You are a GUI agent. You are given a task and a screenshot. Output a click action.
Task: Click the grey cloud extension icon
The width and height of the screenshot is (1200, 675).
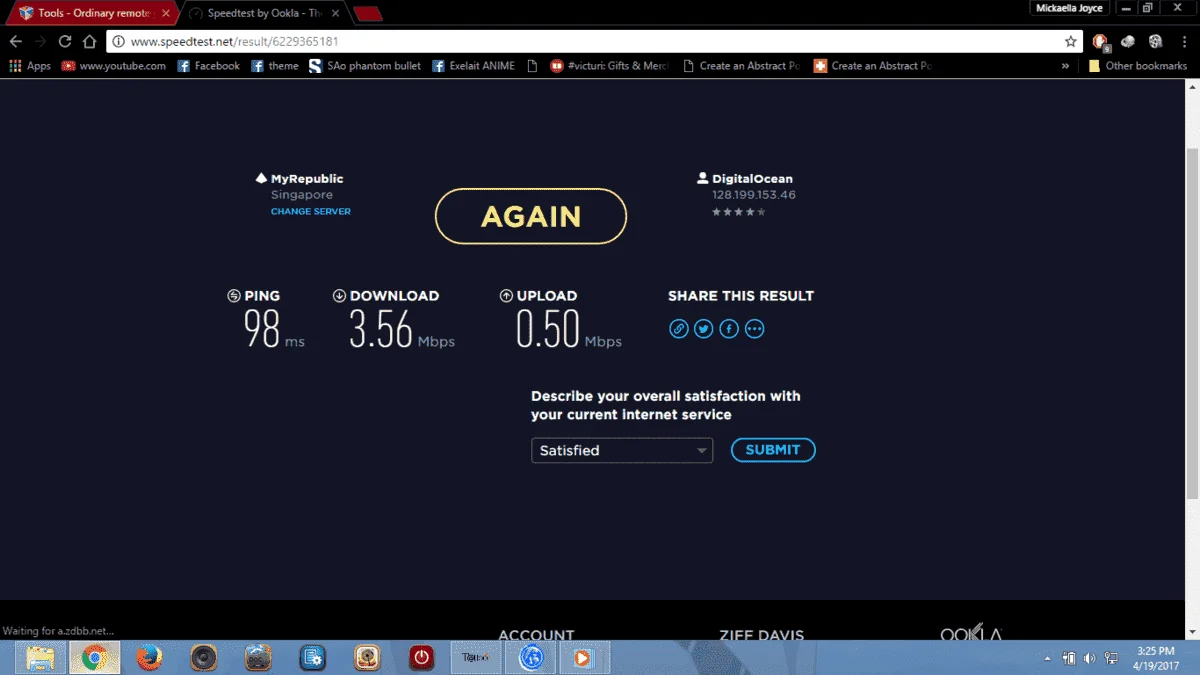1128,41
